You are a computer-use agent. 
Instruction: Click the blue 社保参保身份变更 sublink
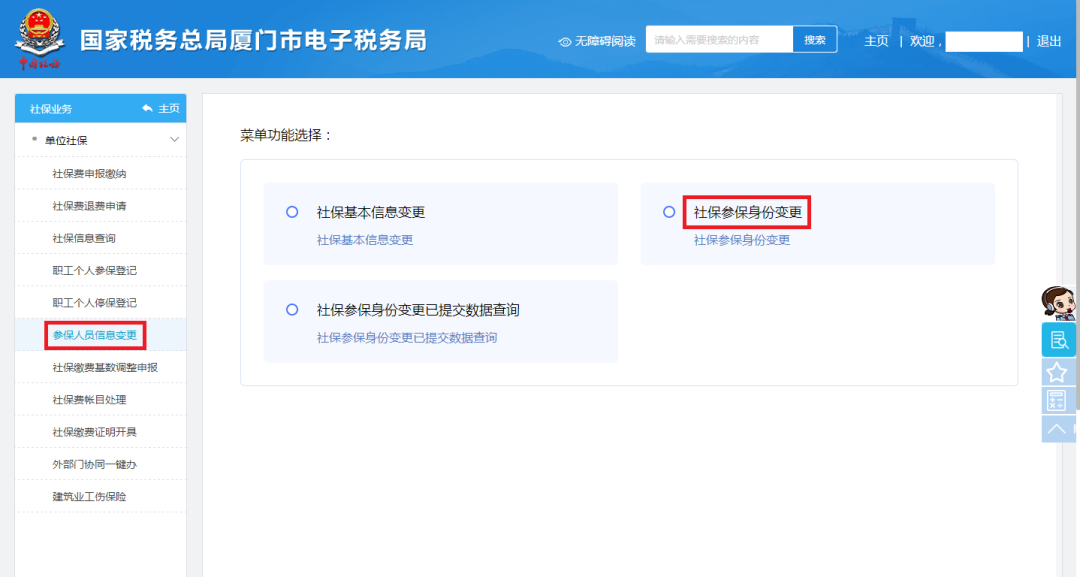click(742, 240)
